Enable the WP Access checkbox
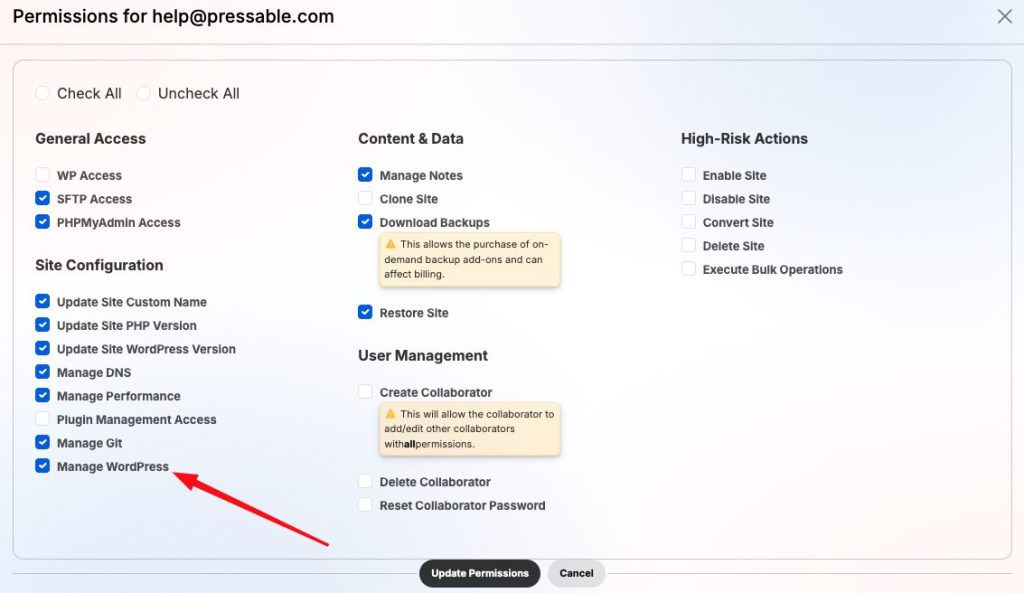The image size is (1024, 593). point(43,175)
